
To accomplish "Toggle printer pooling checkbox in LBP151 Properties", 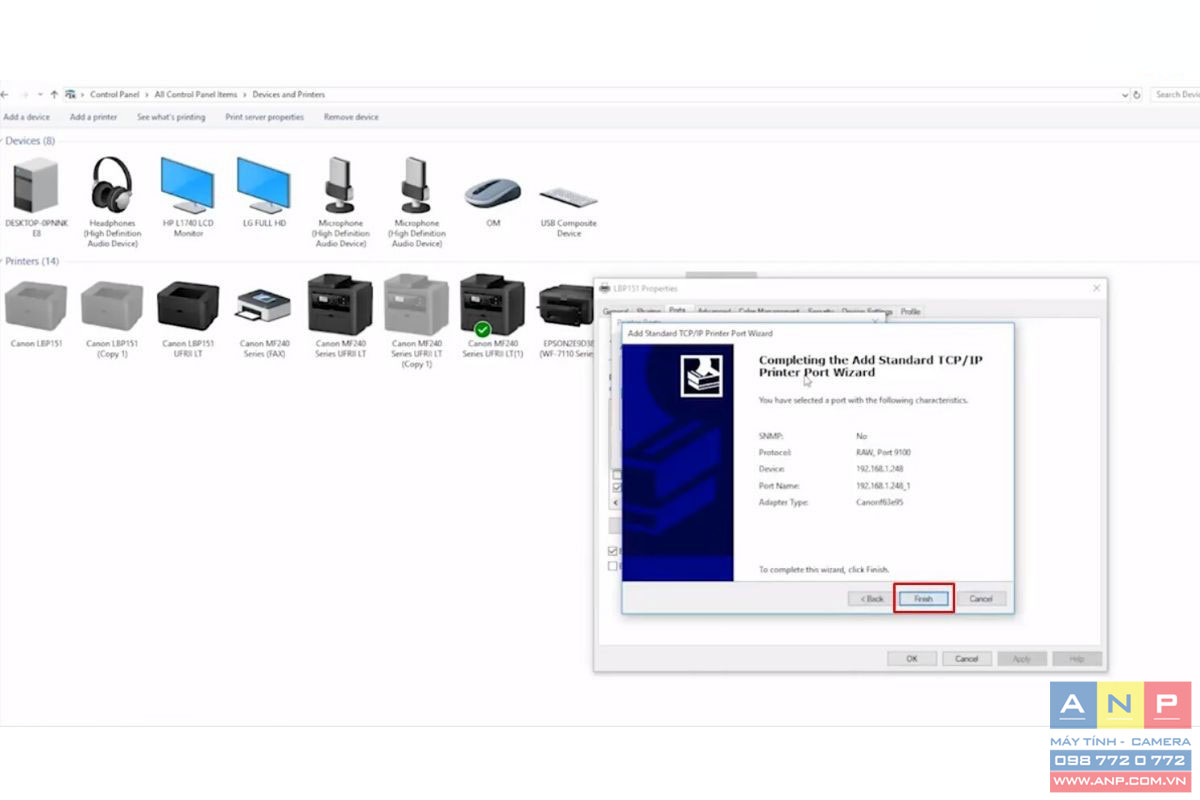I will [613, 566].
